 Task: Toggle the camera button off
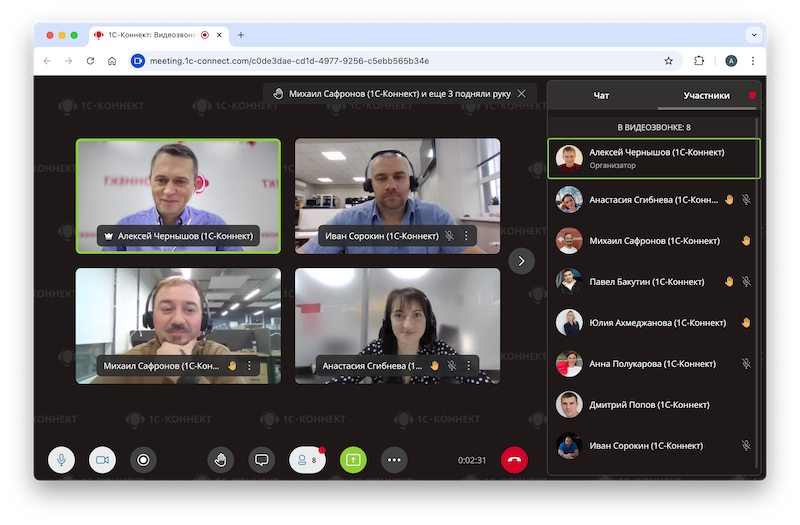[102, 460]
